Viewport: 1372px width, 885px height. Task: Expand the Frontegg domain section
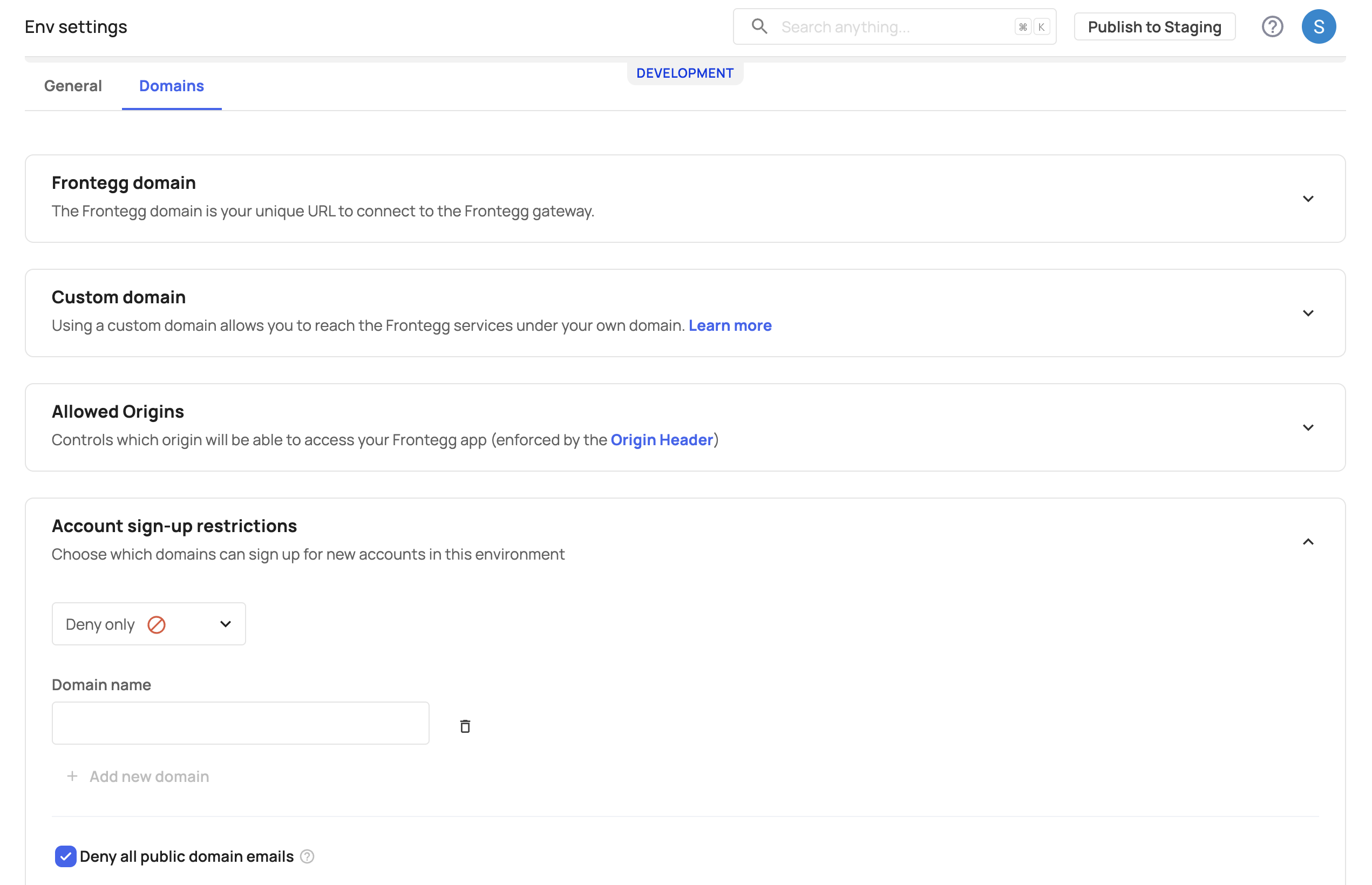pos(1308,199)
